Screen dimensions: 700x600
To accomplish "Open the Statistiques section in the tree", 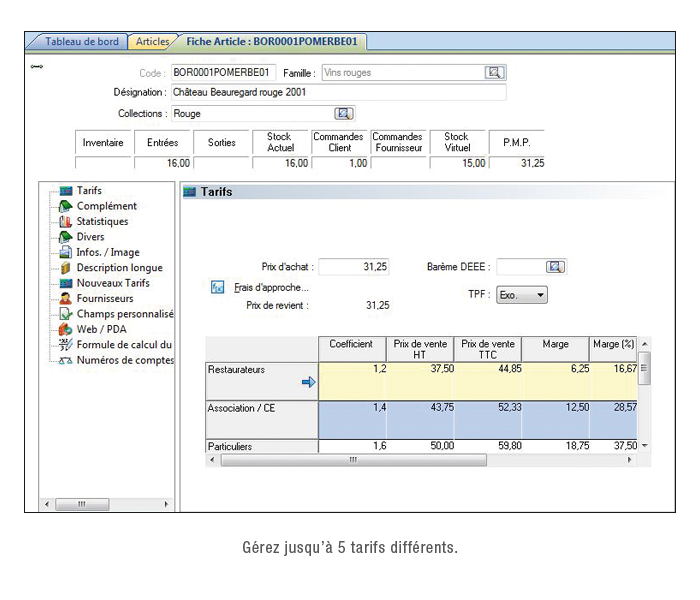I will pos(102,221).
